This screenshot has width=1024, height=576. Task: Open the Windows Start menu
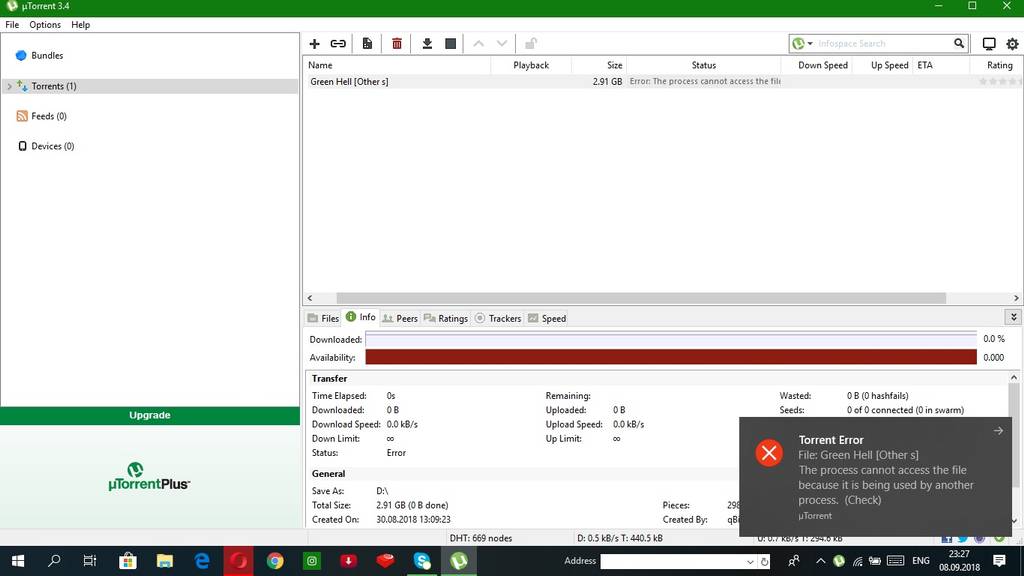click(x=18, y=561)
